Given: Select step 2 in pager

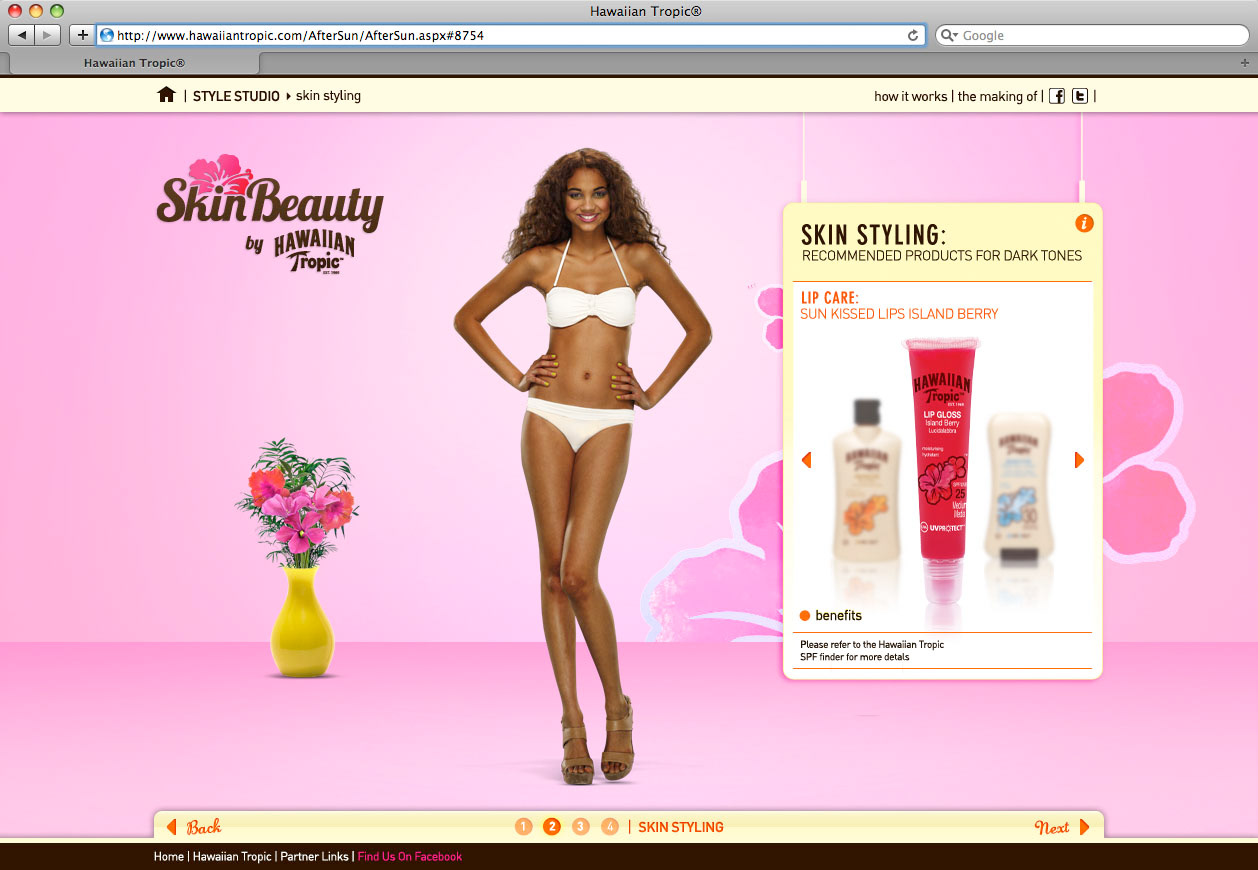Looking at the screenshot, I should [x=552, y=826].
